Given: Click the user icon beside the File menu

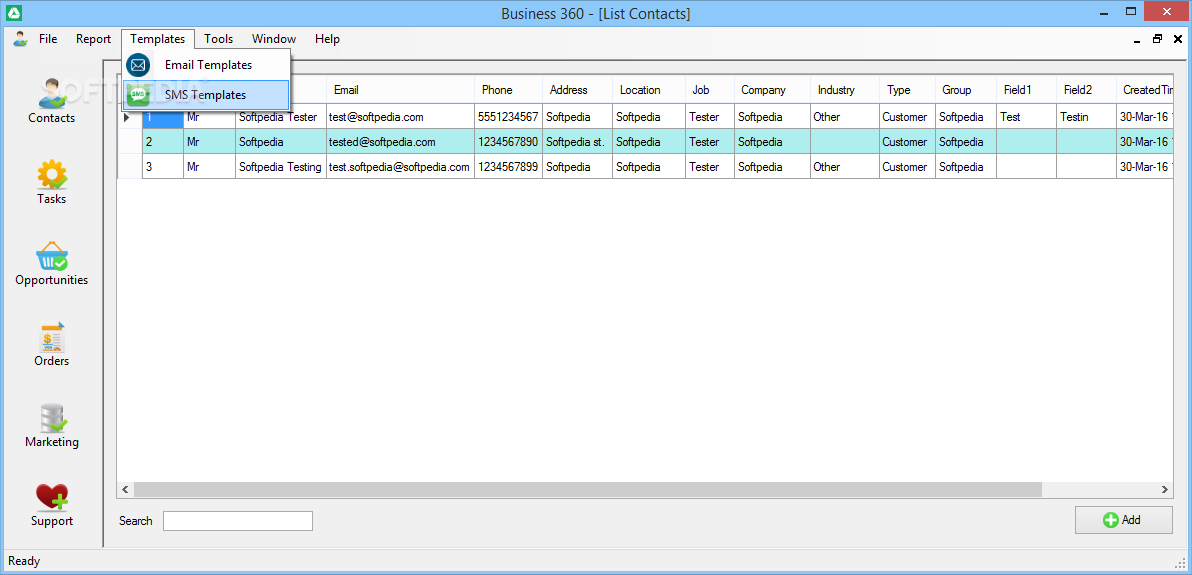Looking at the screenshot, I should click(x=20, y=39).
